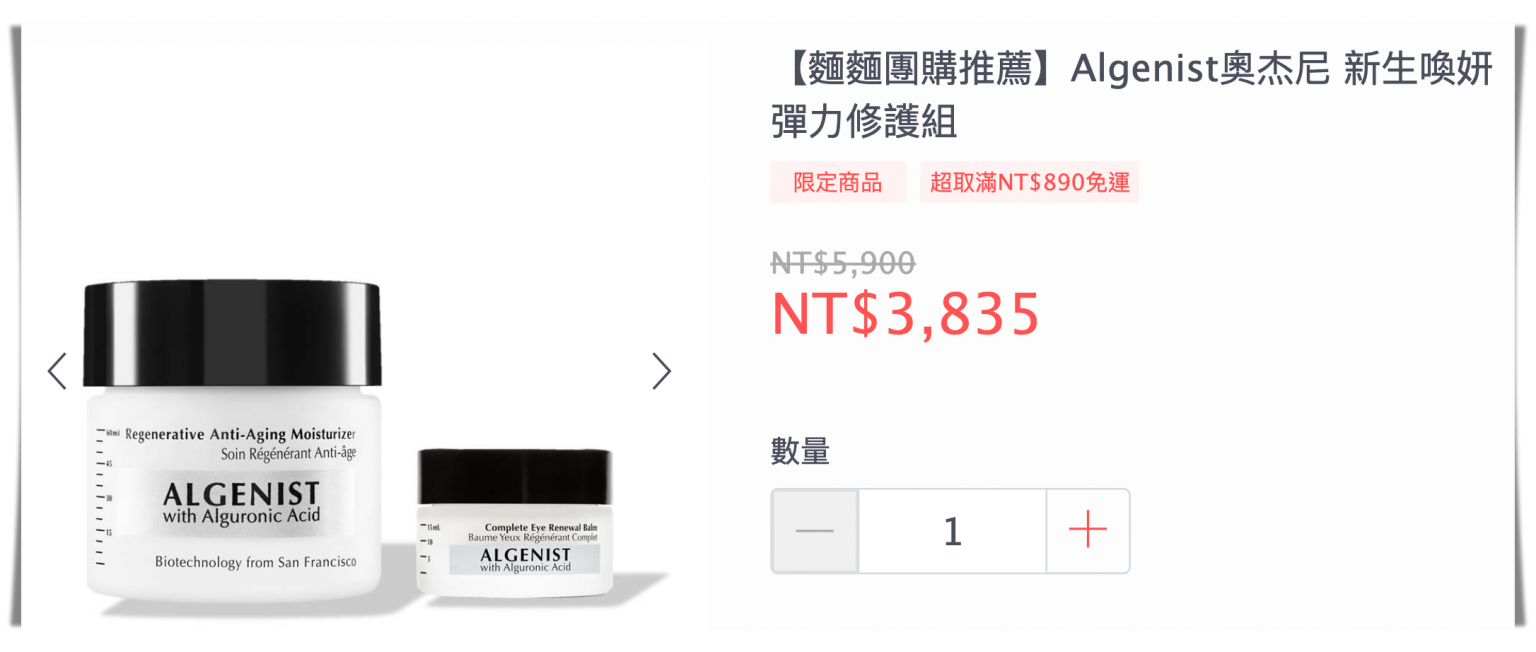Click ALGENIST logo on the eye balm jar
Image resolution: width=1536 pixels, height=652 pixels.
point(525,555)
